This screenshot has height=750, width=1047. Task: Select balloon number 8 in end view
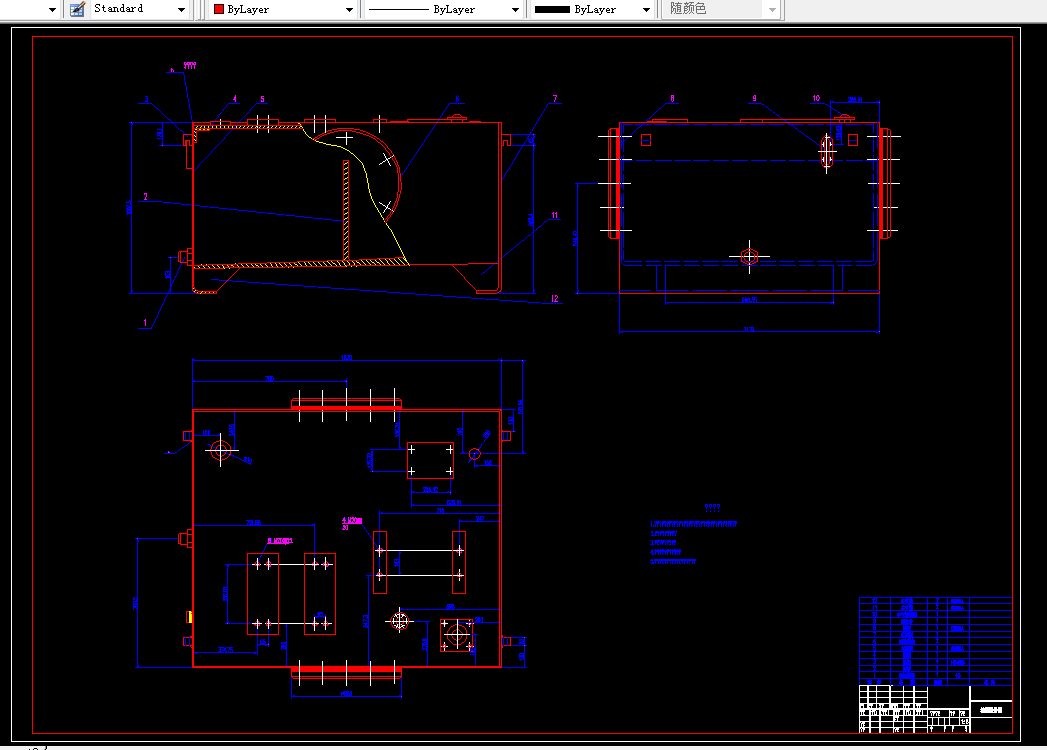click(x=672, y=98)
